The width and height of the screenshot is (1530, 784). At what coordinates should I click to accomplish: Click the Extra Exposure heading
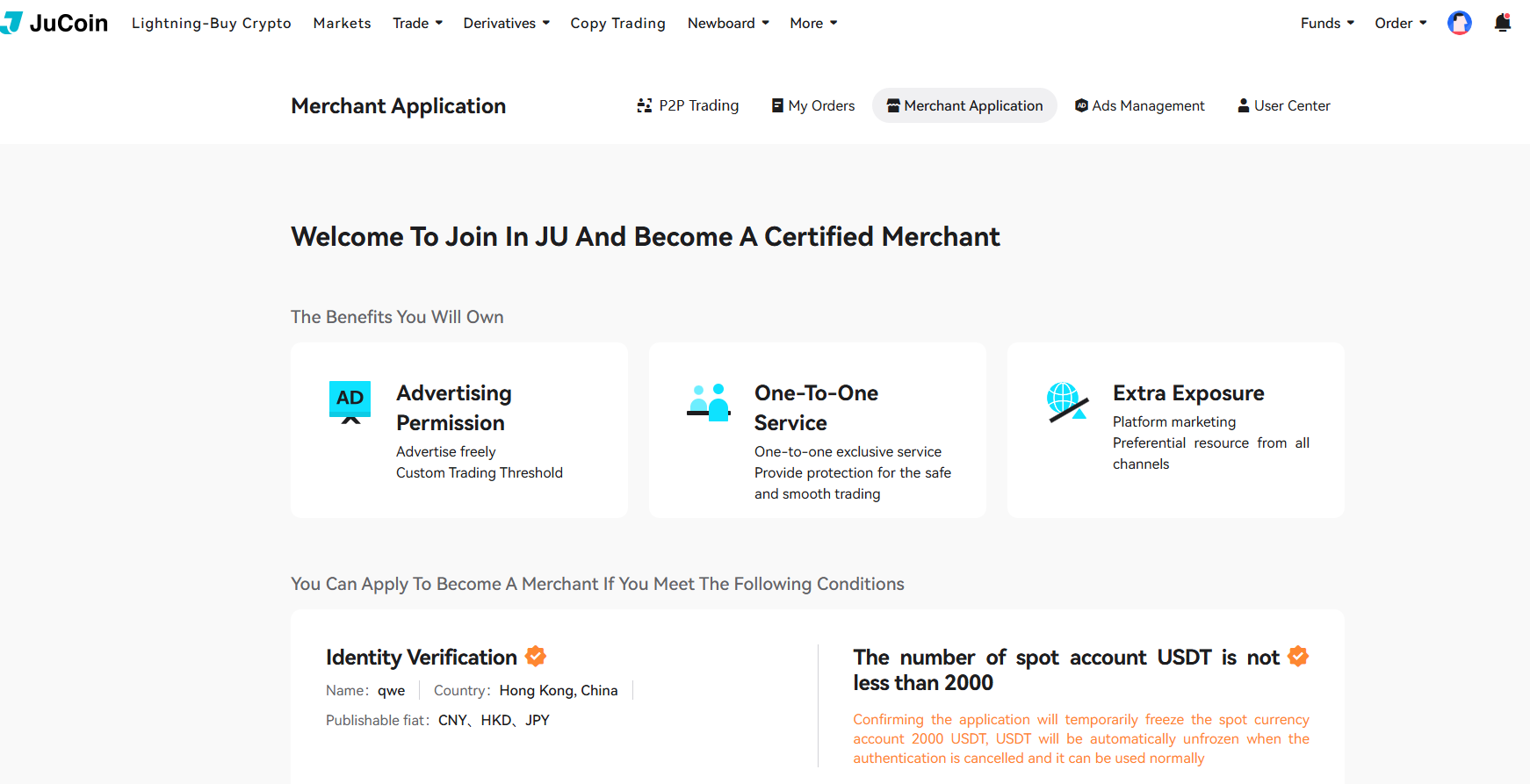pos(1188,392)
